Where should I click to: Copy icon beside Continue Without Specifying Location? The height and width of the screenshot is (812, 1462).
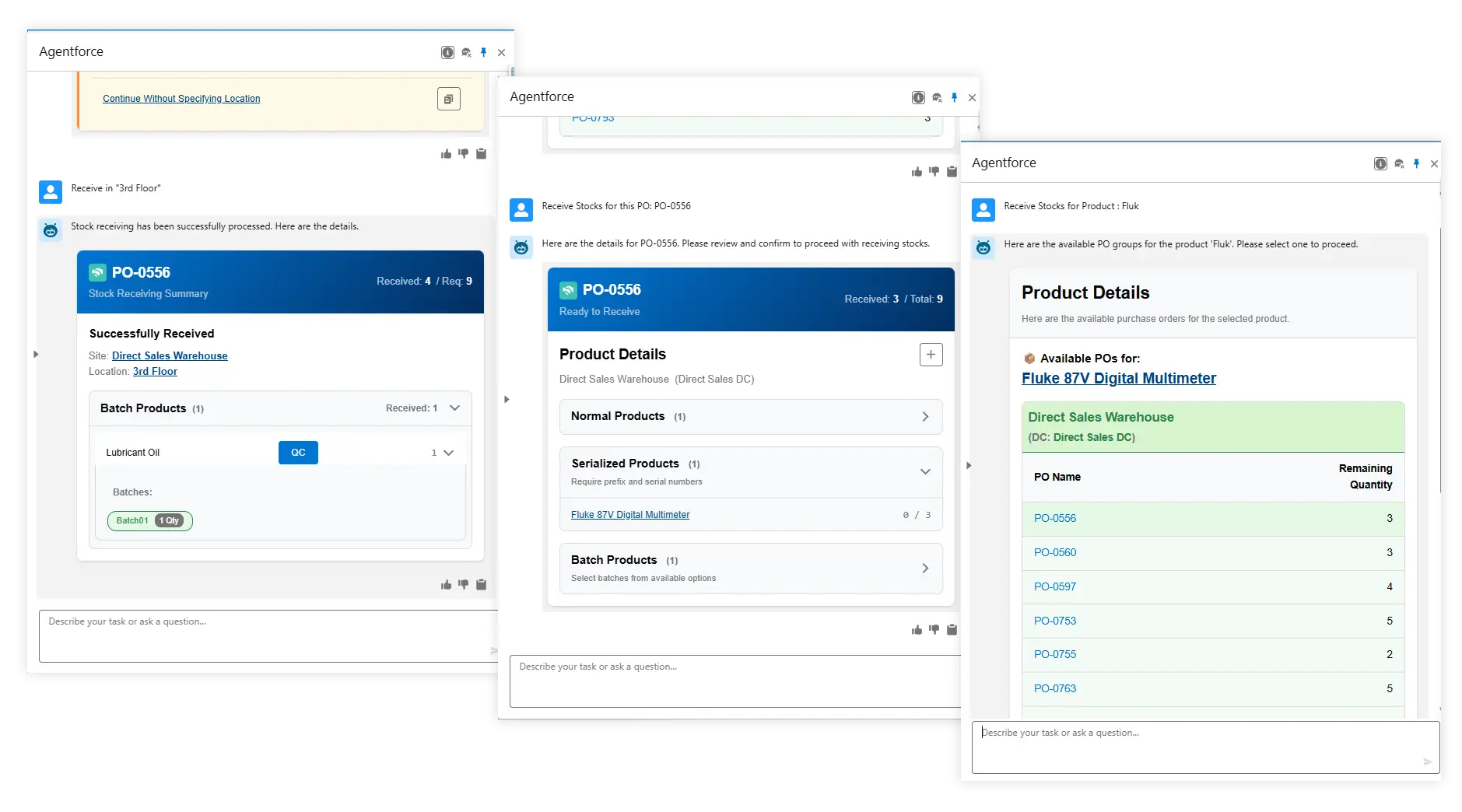click(449, 99)
